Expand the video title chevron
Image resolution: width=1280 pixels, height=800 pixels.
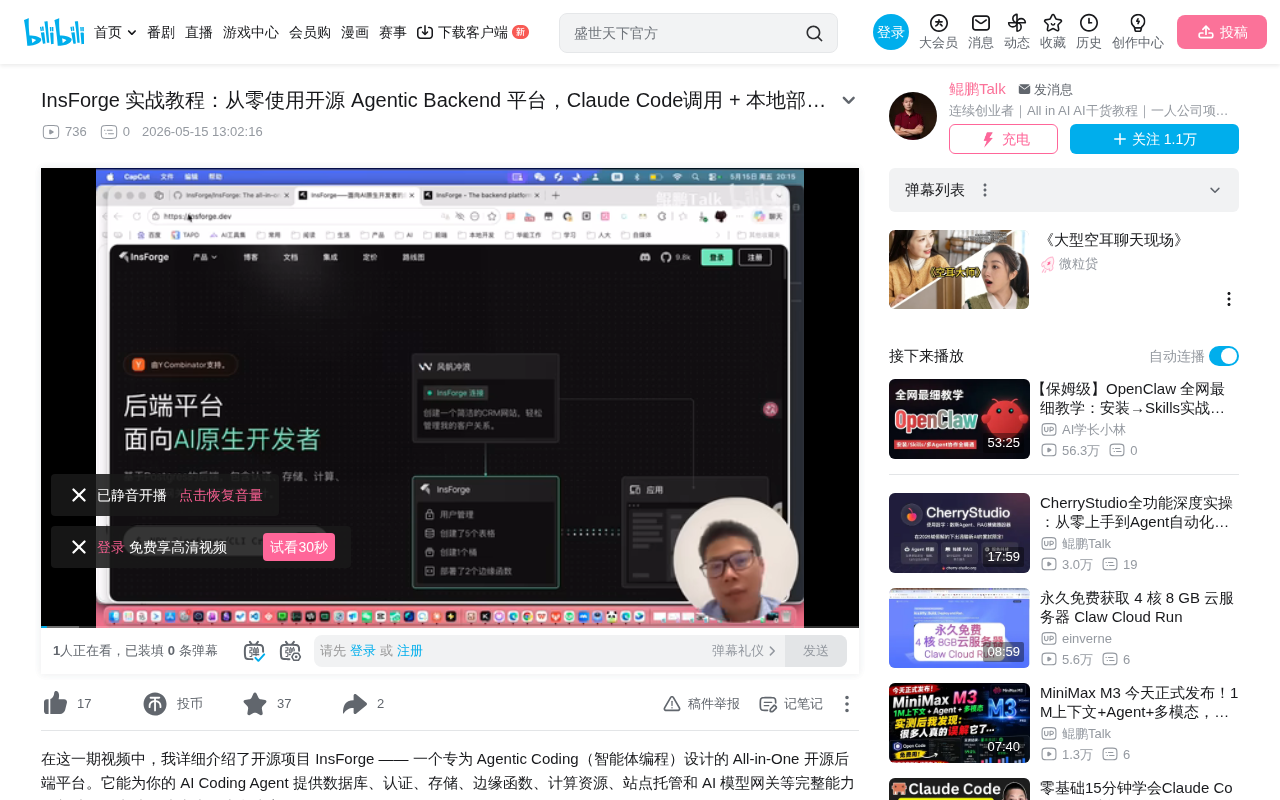(x=849, y=100)
